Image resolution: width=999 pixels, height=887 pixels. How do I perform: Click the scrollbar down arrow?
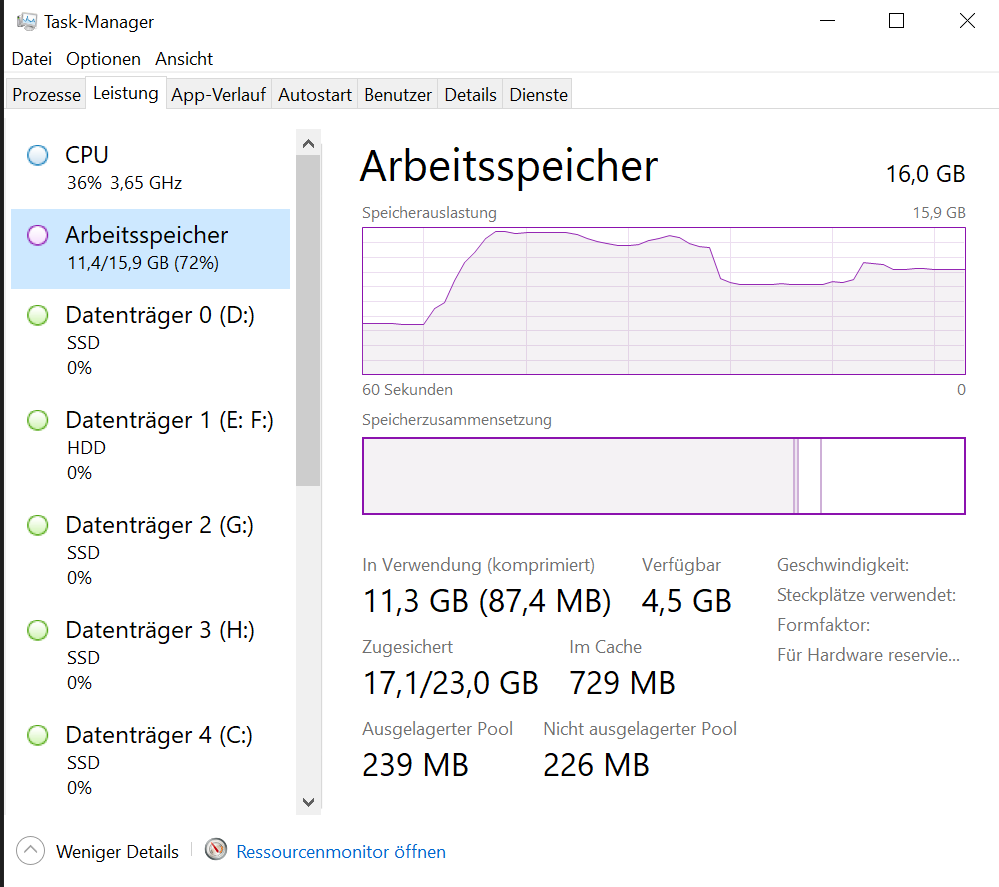(x=308, y=802)
